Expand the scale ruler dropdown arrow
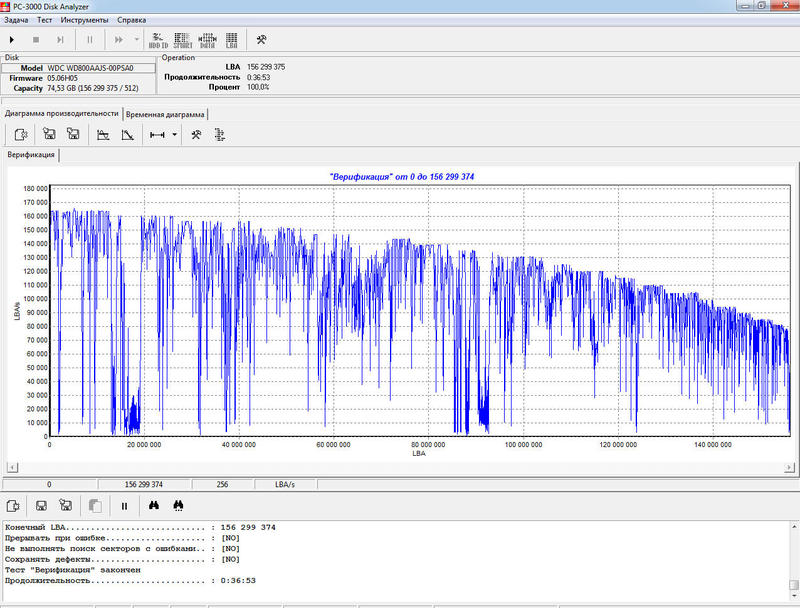 (175, 135)
